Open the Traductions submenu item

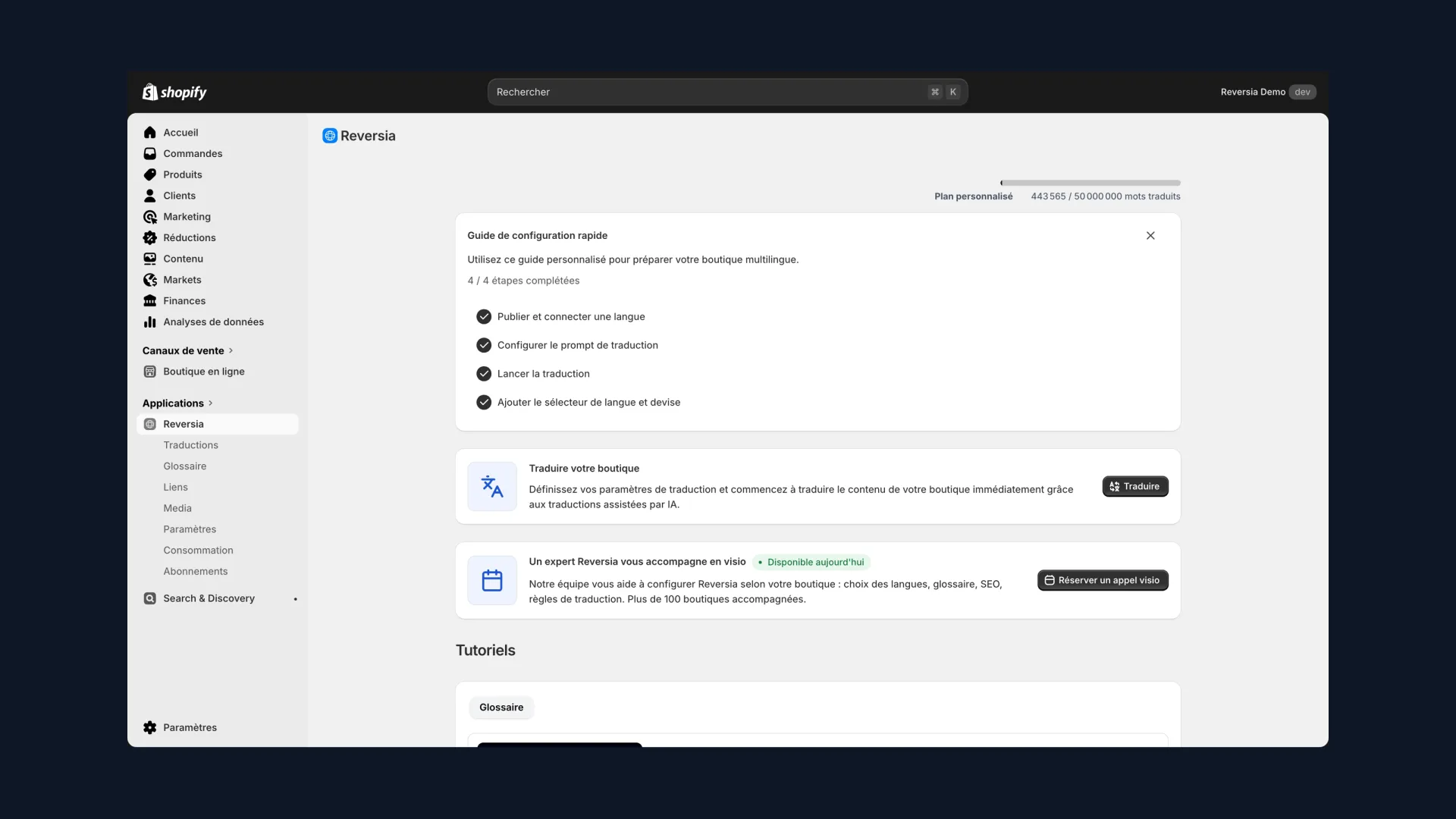(190, 445)
